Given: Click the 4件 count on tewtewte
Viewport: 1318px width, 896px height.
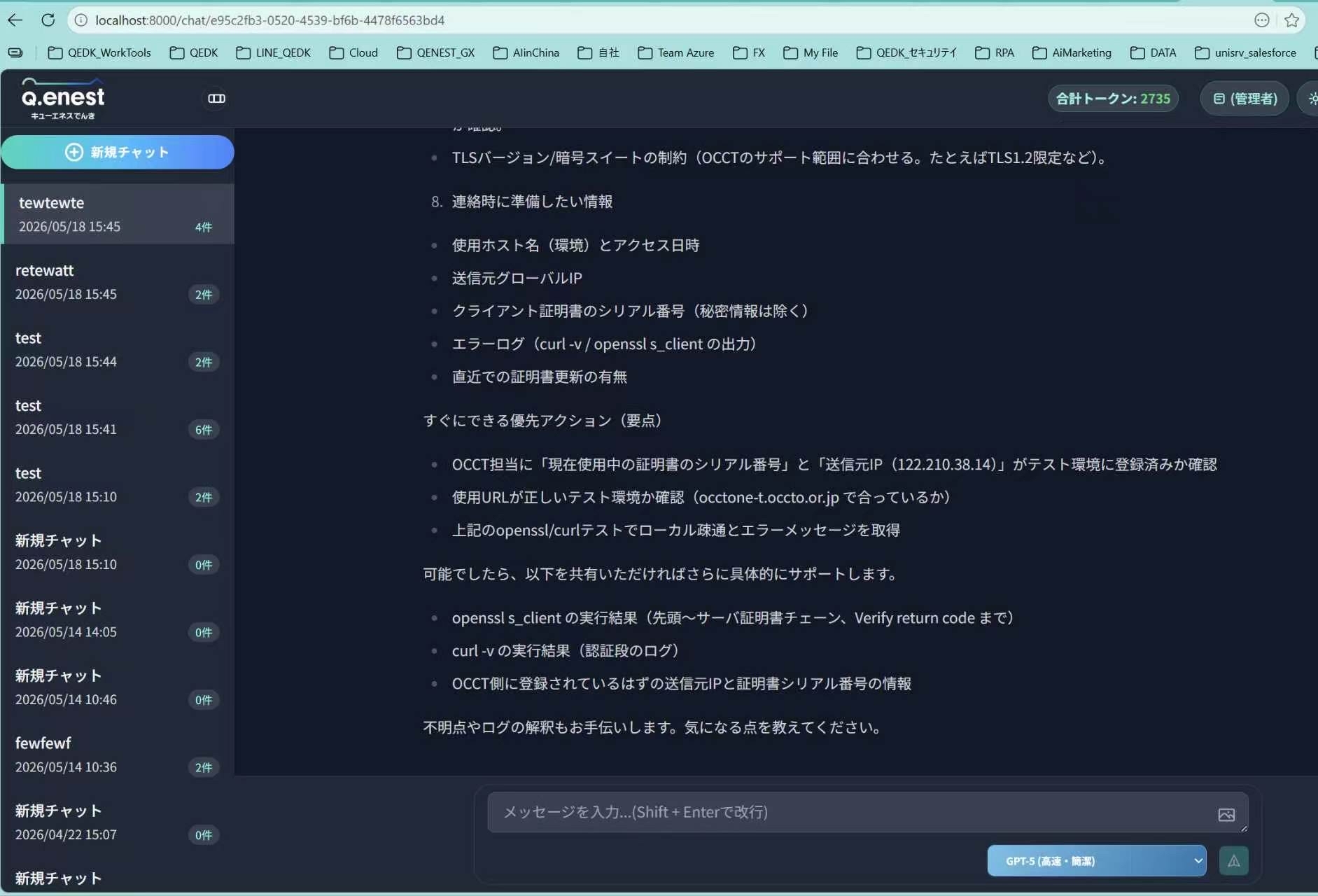Looking at the screenshot, I should tap(203, 227).
